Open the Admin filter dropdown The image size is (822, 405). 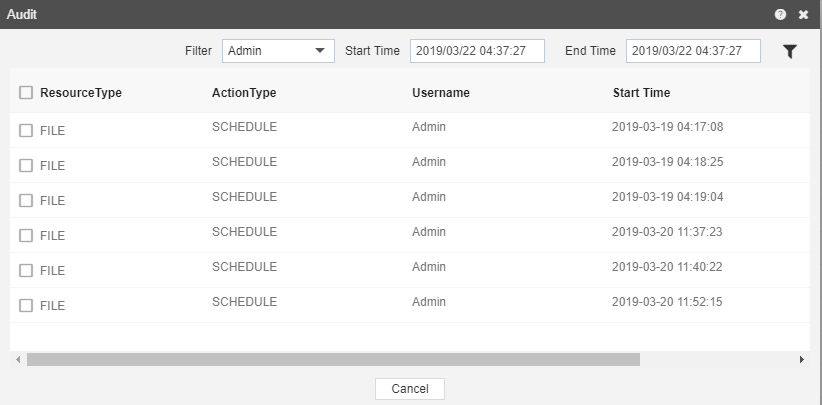pyautogui.click(x=278, y=51)
